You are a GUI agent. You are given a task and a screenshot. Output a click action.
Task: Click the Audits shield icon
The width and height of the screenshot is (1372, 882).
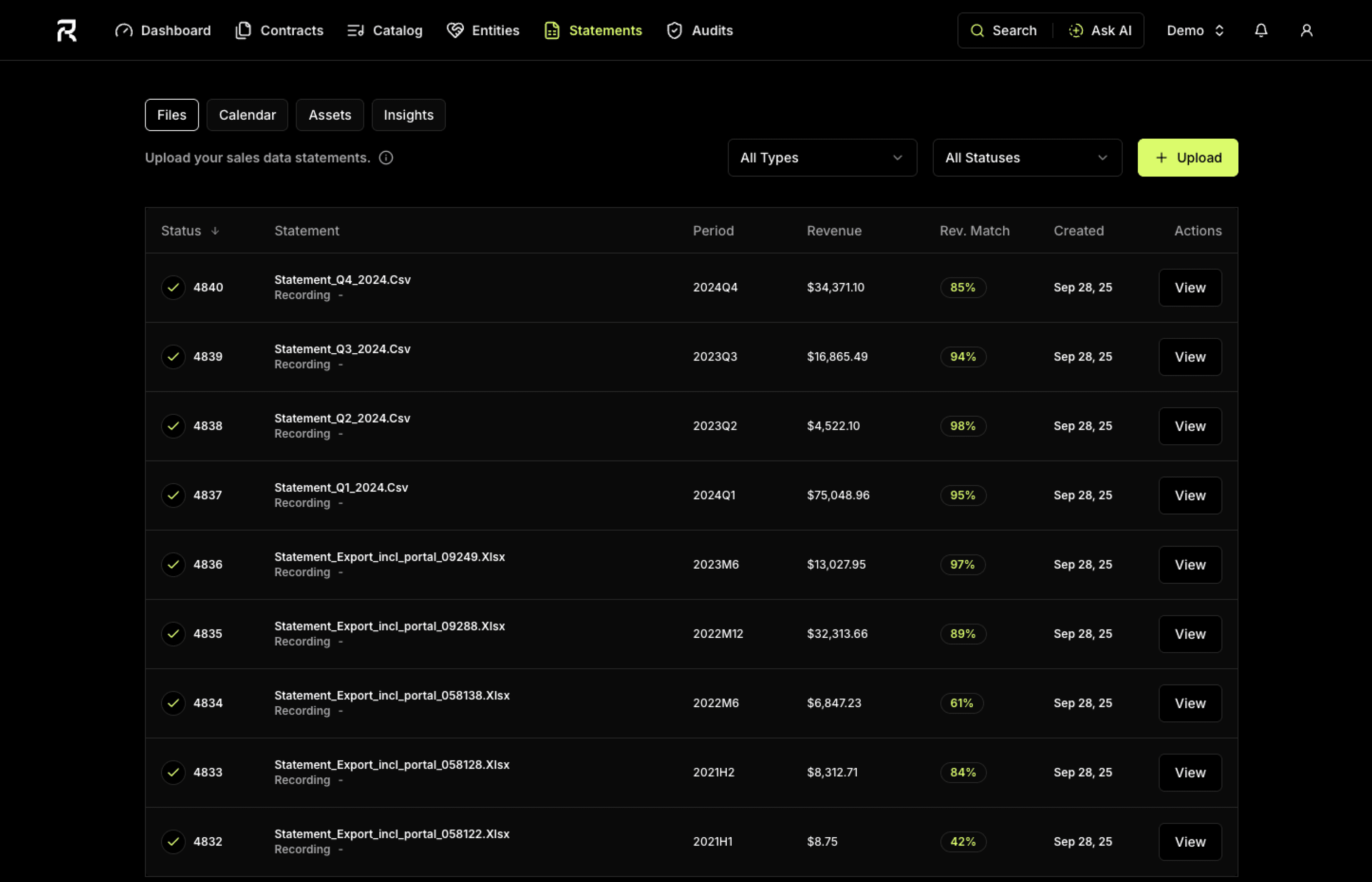click(674, 30)
